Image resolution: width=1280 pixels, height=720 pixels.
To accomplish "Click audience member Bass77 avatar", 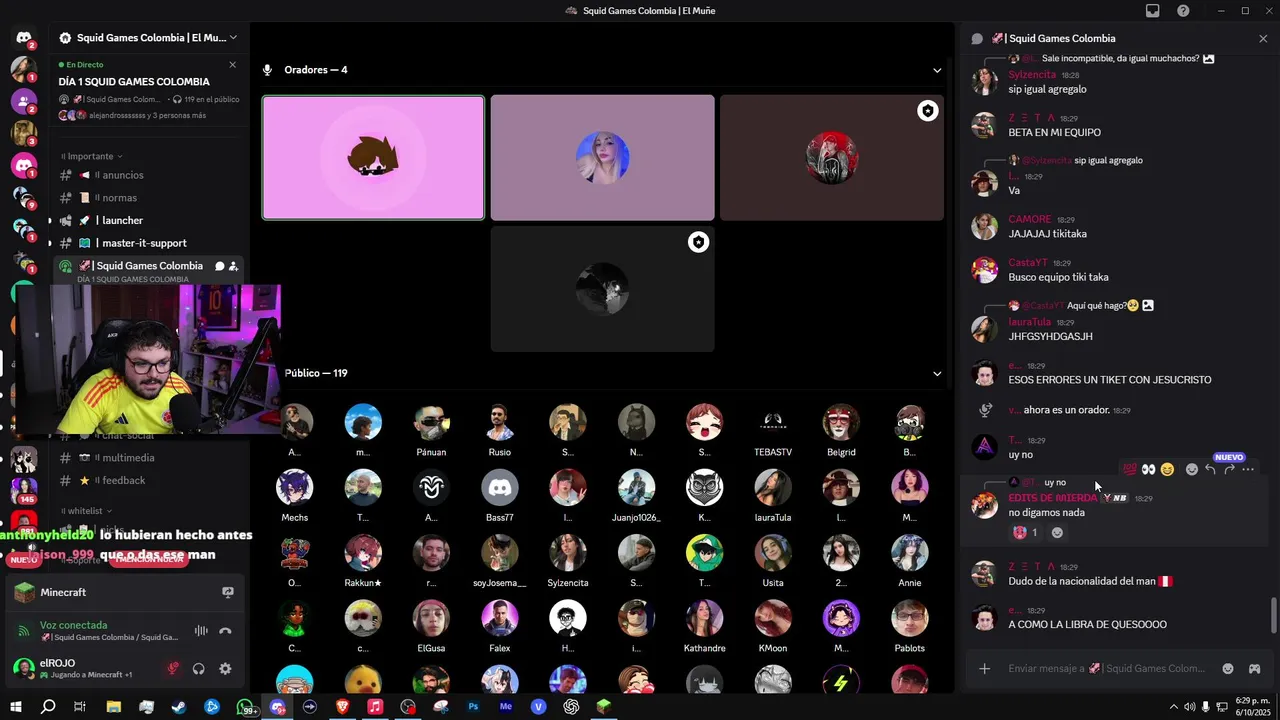I will [499, 487].
